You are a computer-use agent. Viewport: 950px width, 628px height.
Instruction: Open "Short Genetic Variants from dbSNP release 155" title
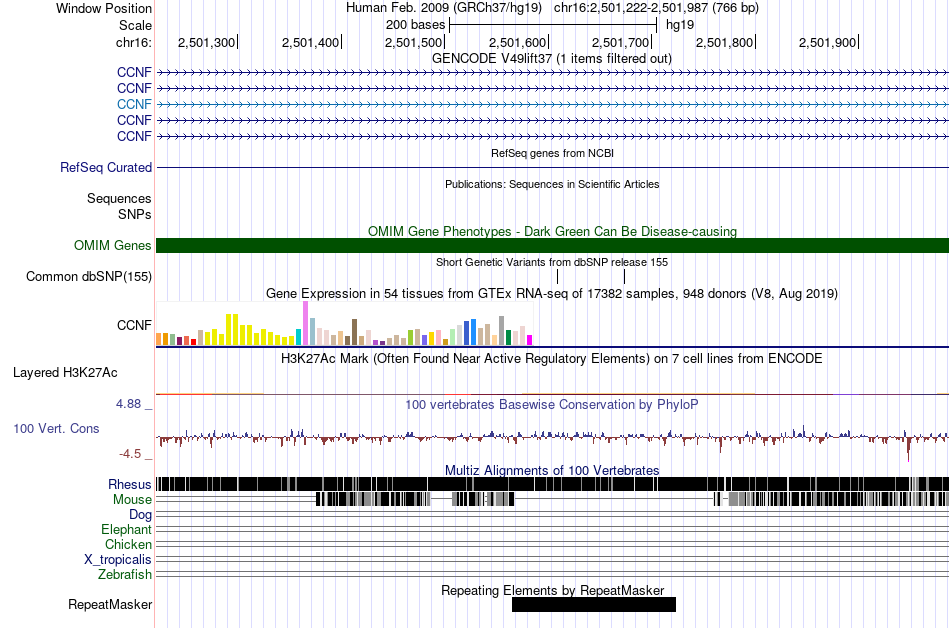552,262
